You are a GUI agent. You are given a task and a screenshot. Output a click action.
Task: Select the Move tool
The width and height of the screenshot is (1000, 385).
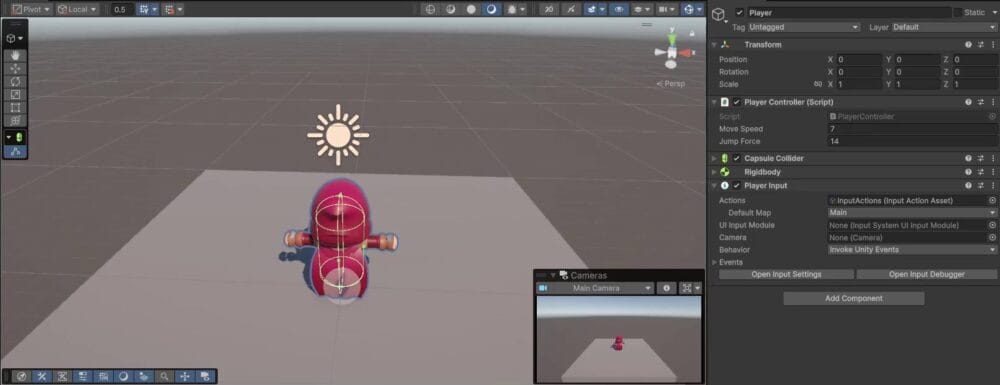point(15,69)
